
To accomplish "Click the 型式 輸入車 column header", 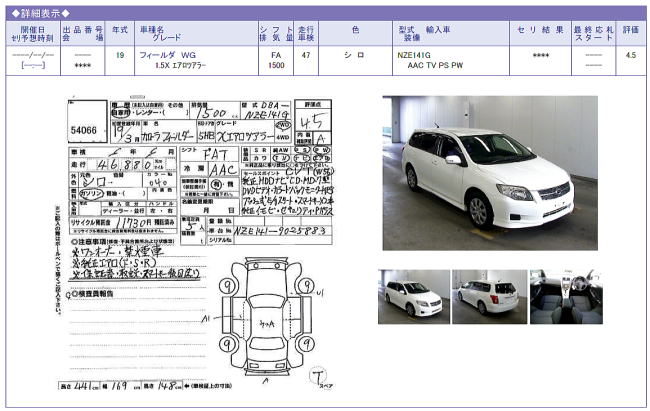I will coord(451,34).
